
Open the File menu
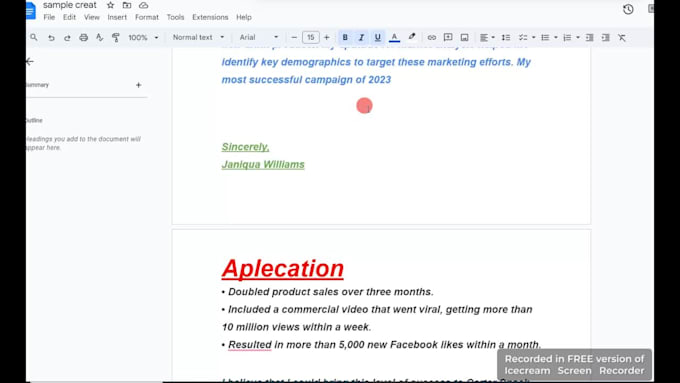coord(49,17)
